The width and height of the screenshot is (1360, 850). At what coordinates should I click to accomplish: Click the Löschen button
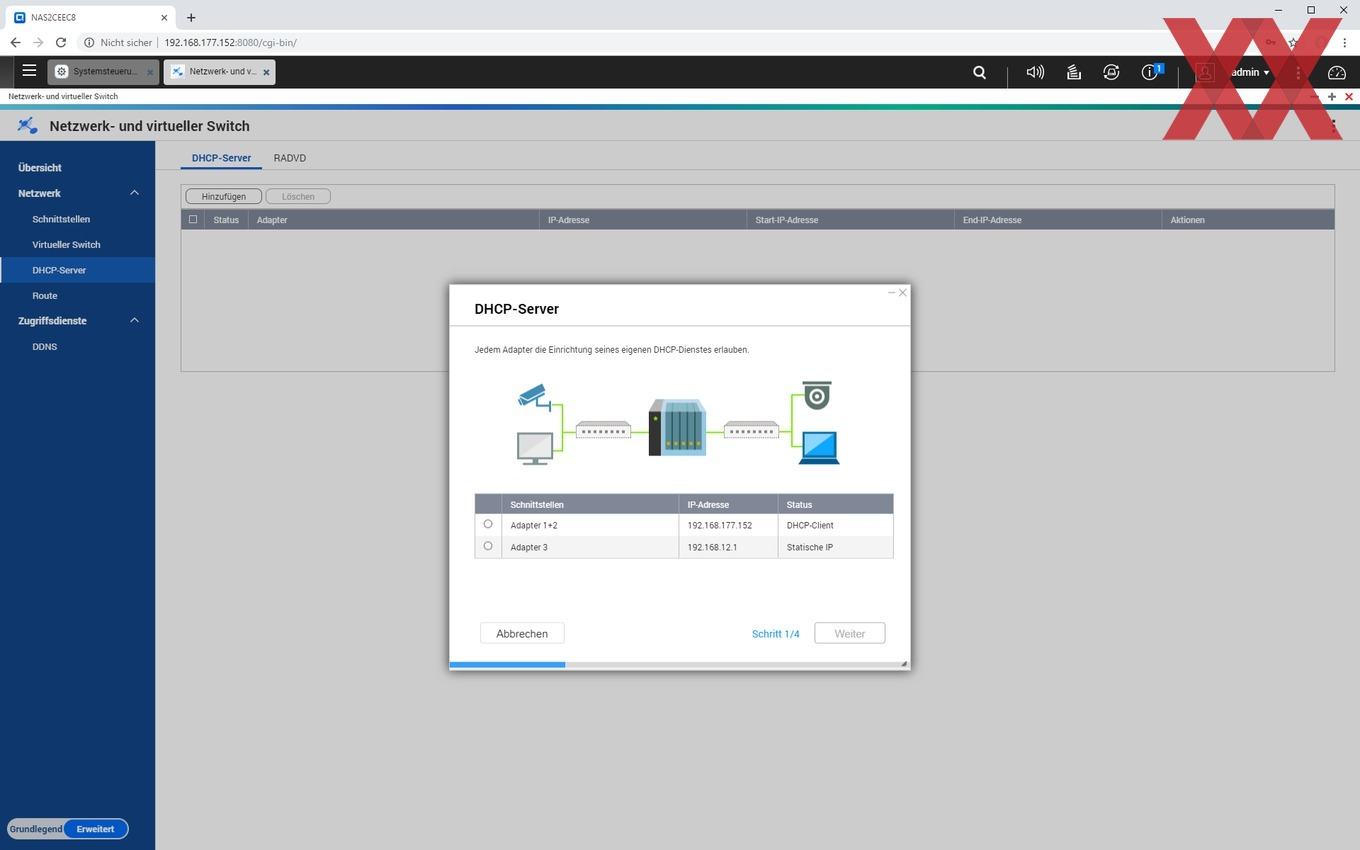(x=298, y=196)
